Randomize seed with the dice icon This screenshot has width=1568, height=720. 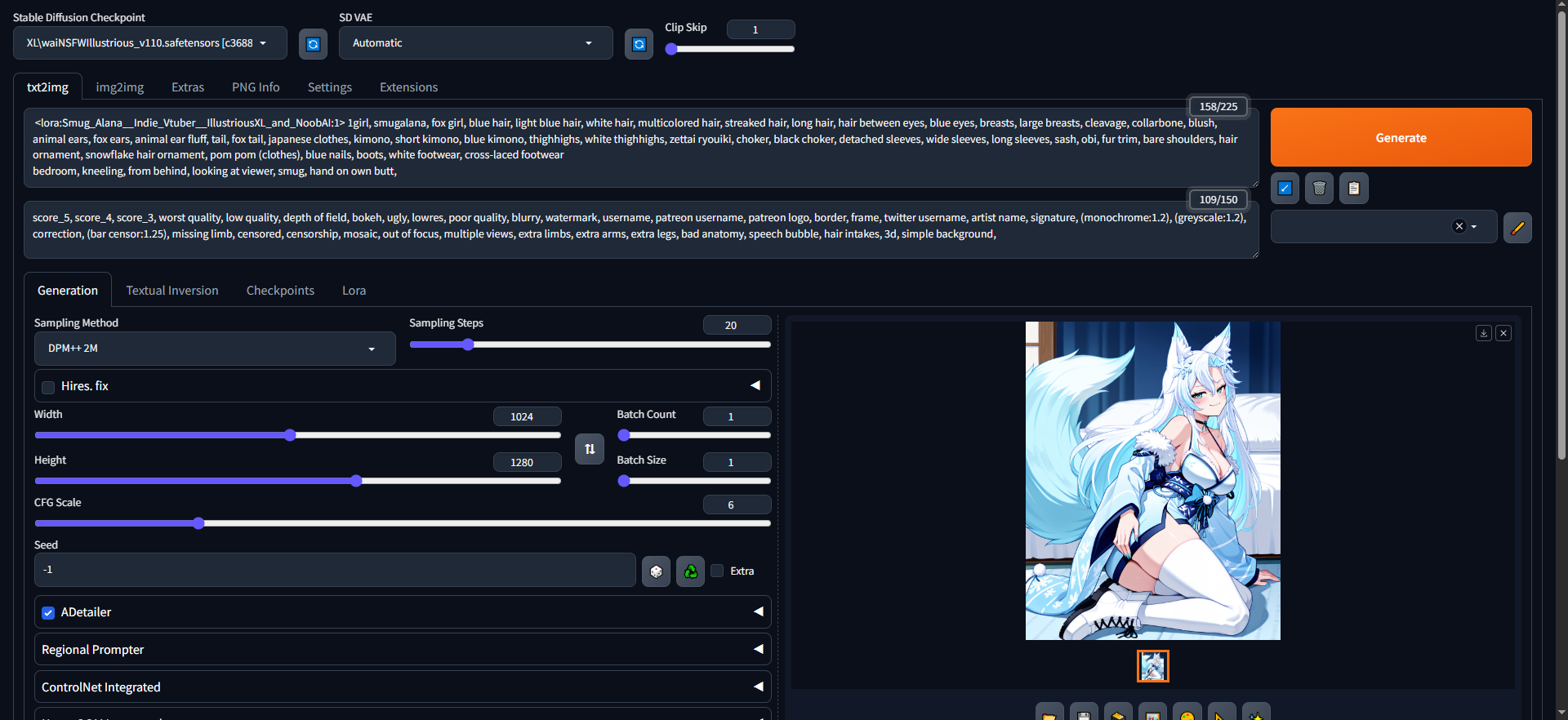point(656,571)
